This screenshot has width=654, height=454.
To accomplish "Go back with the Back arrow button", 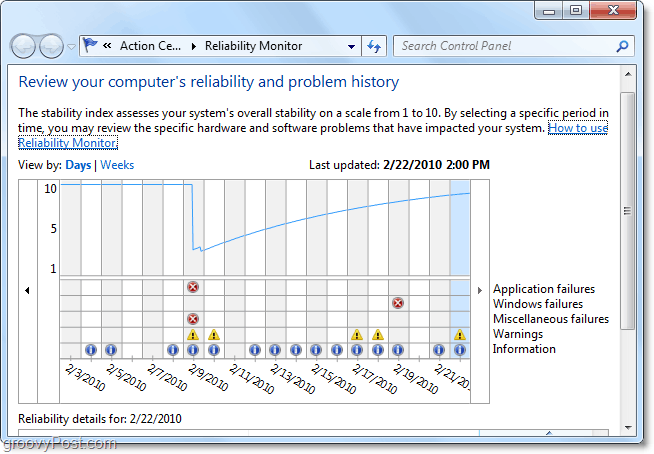I will pyautogui.click(x=23, y=46).
